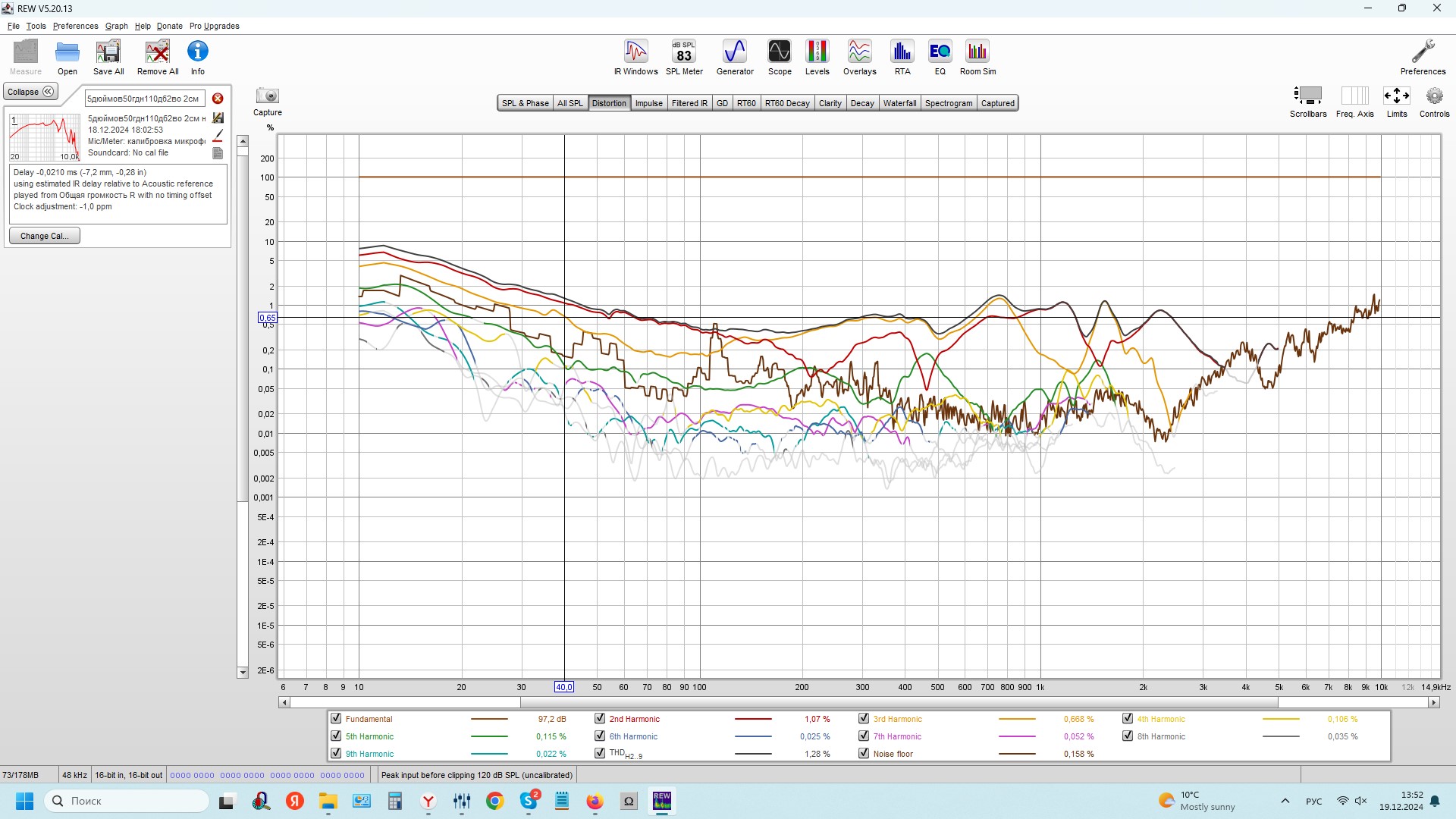Image resolution: width=1456 pixels, height=819 pixels.
Task: Uncheck the 2nd Harmonic trace
Action: [x=600, y=719]
